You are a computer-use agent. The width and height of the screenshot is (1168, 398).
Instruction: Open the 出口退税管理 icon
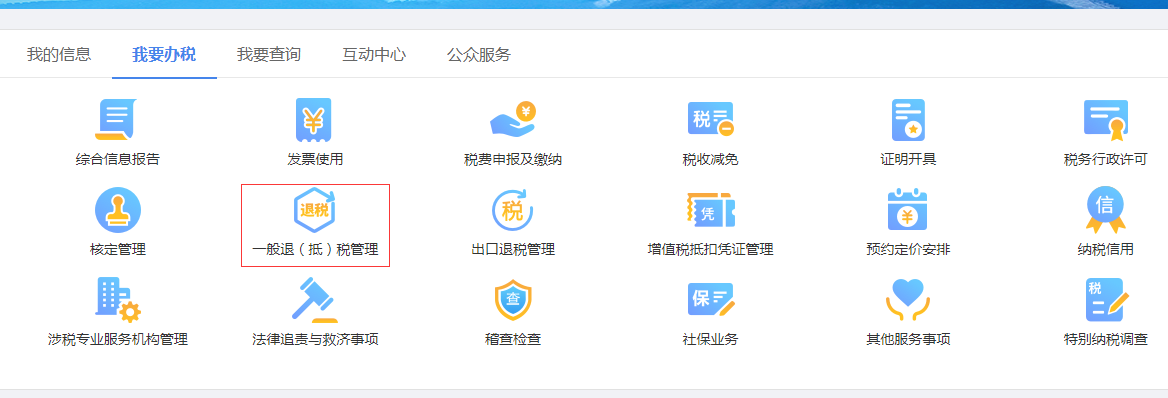512,209
